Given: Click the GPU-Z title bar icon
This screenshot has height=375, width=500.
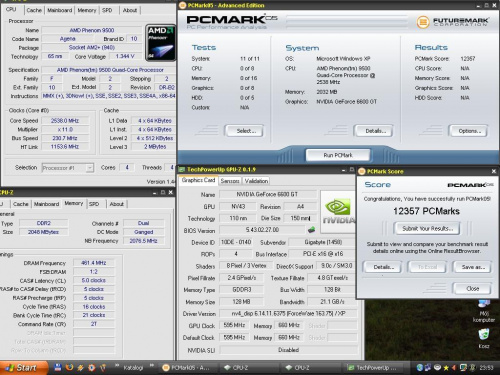Looking at the screenshot, I should click(182, 169).
